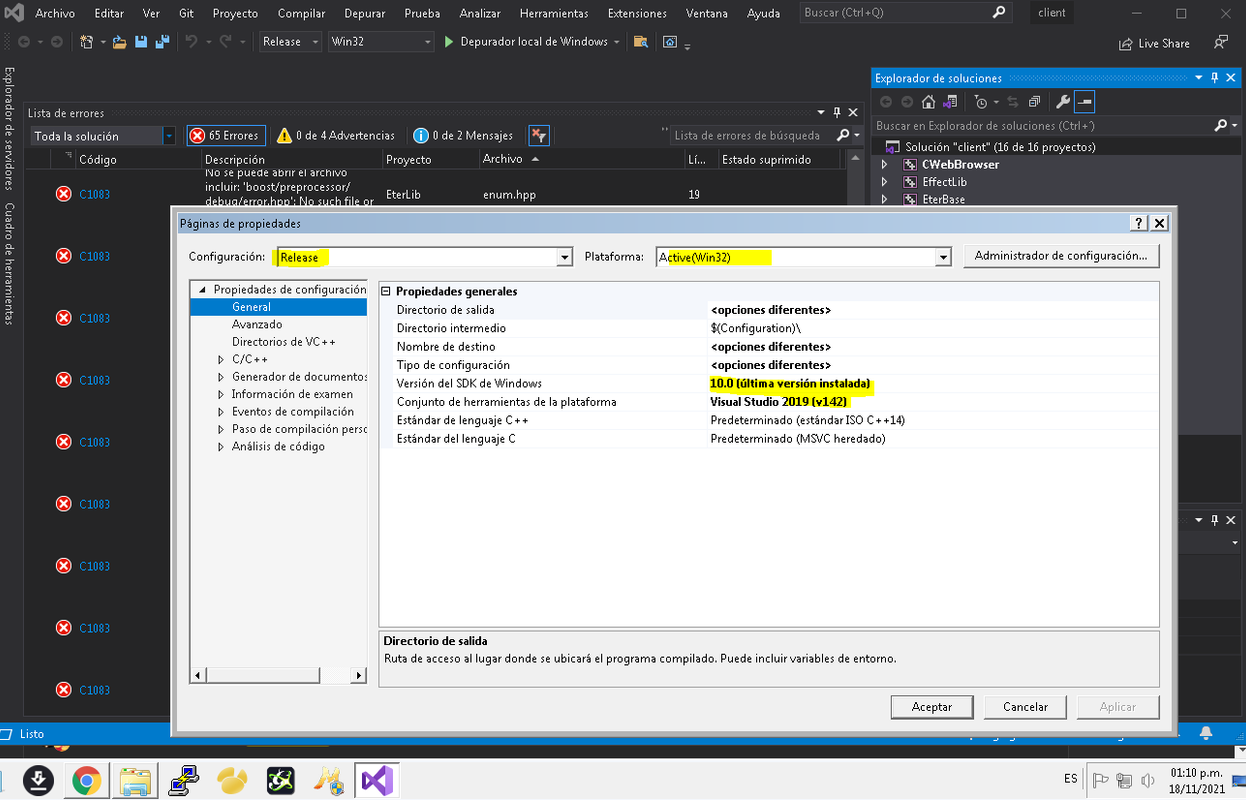
Task: Pin the Error List panel
Action: [837, 113]
